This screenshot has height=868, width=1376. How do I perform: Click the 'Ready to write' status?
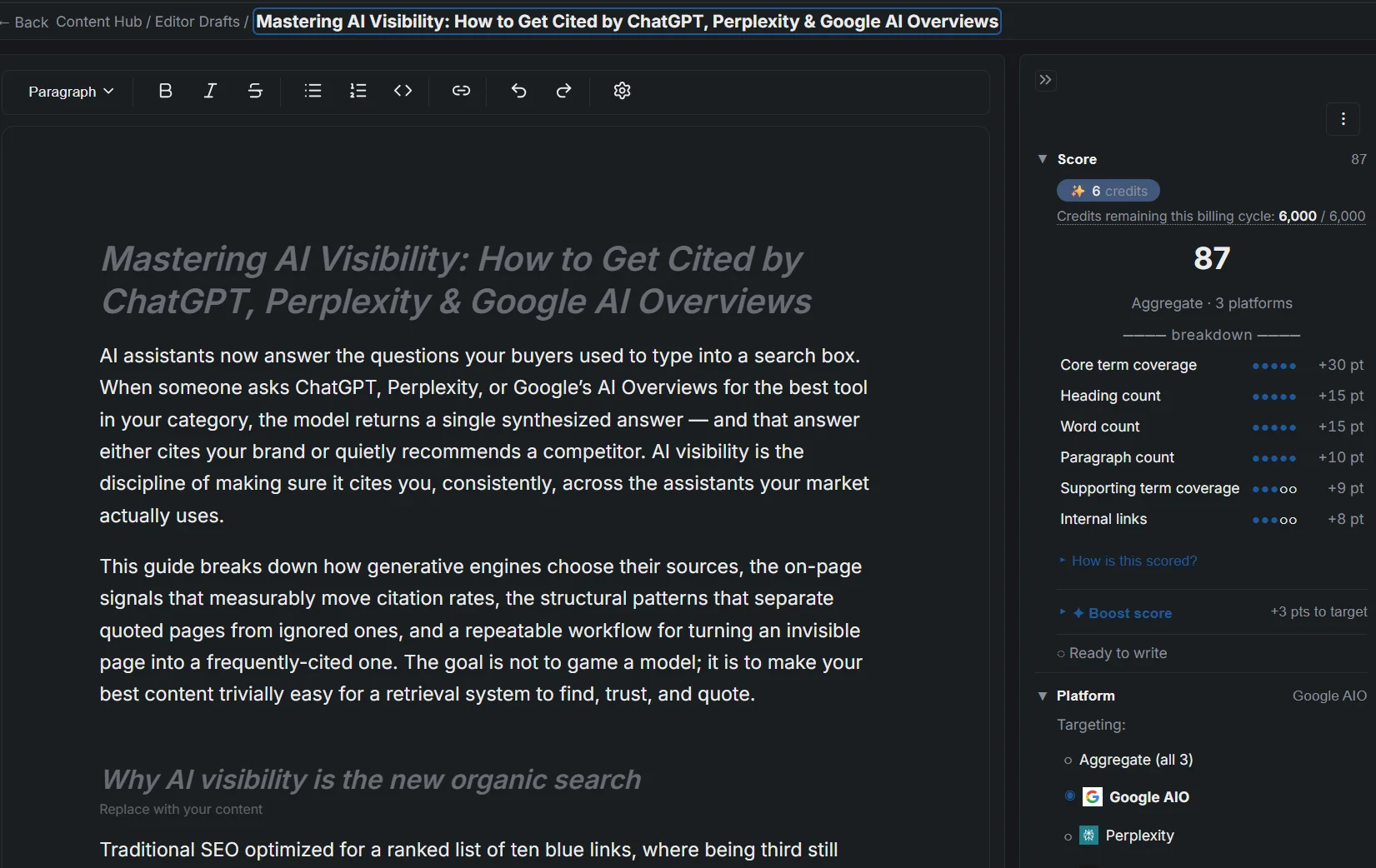pyautogui.click(x=1112, y=653)
